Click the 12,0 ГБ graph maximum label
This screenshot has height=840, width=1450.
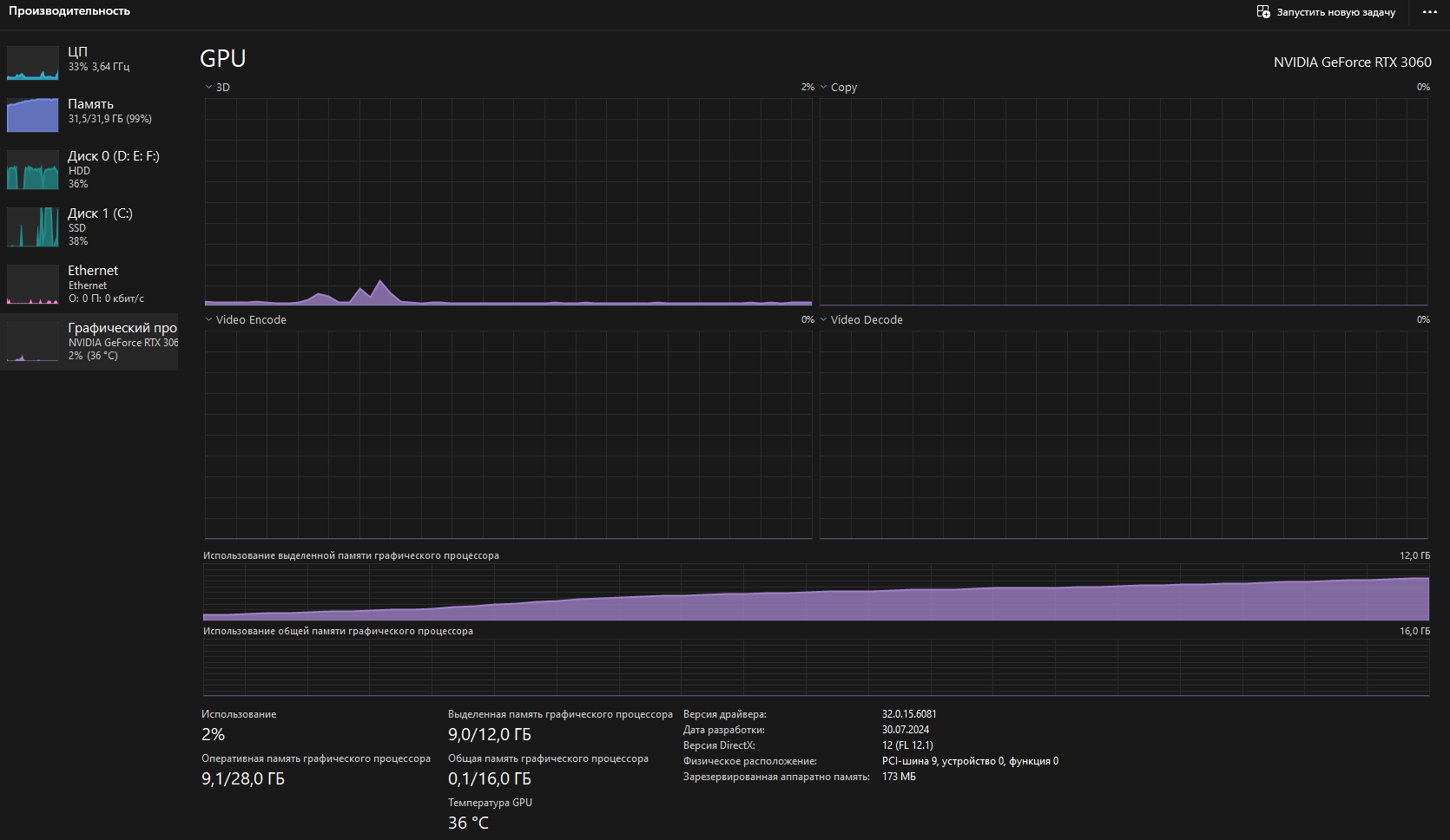[x=1414, y=555]
